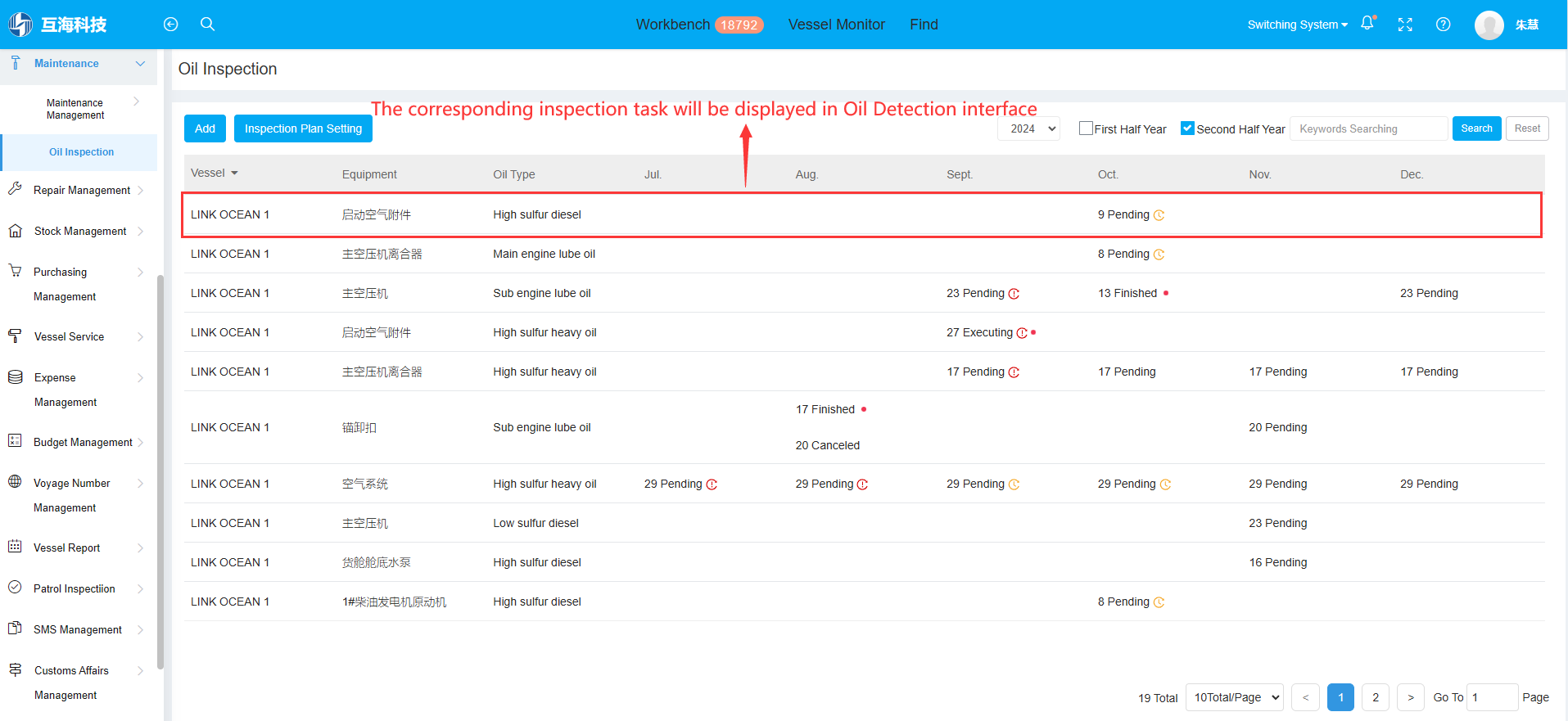Viewport: 1568px width, 721px height.
Task: Open the Find tab
Action: (924, 25)
